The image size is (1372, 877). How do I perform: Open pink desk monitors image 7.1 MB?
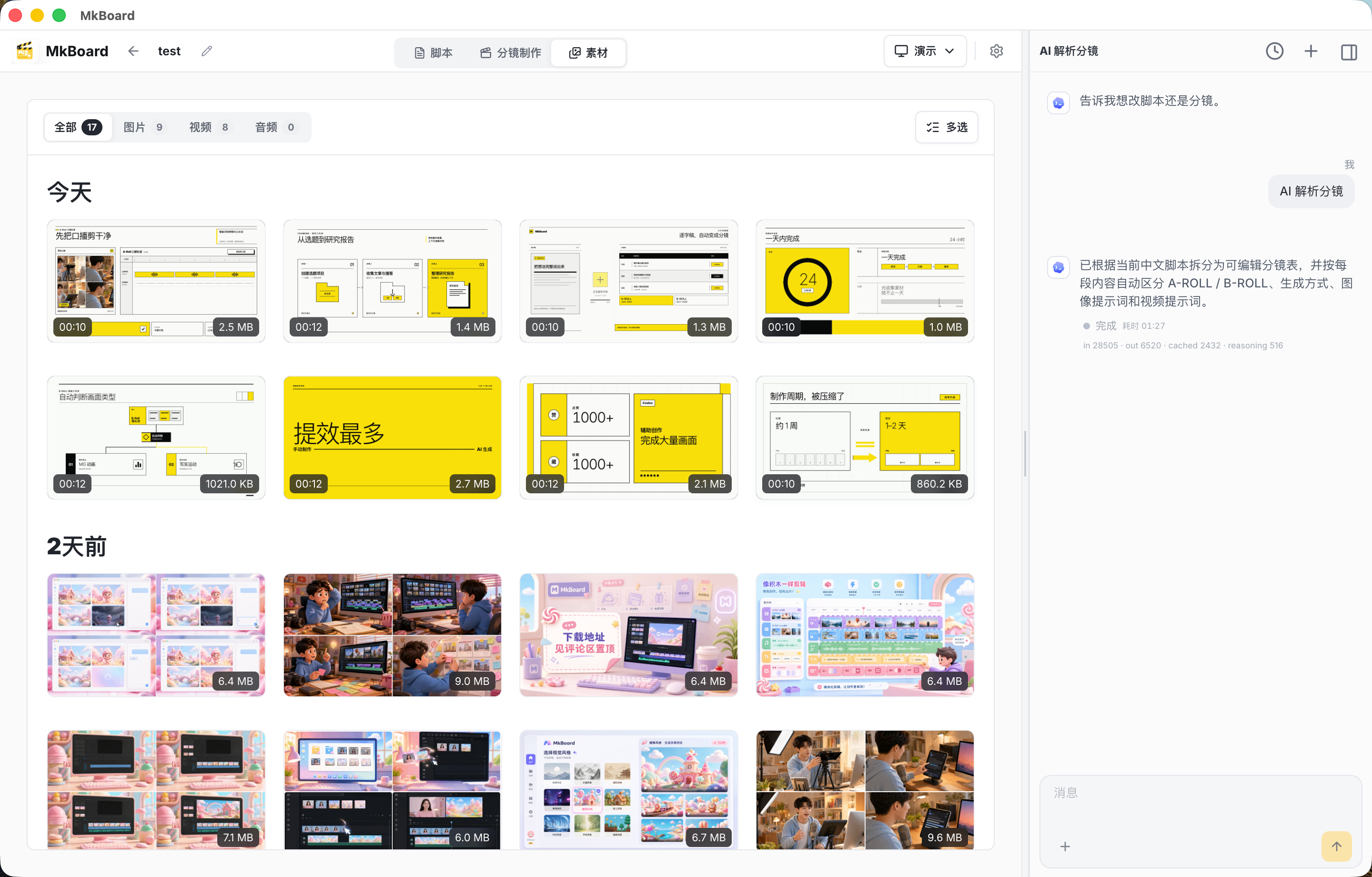pyautogui.click(x=156, y=790)
